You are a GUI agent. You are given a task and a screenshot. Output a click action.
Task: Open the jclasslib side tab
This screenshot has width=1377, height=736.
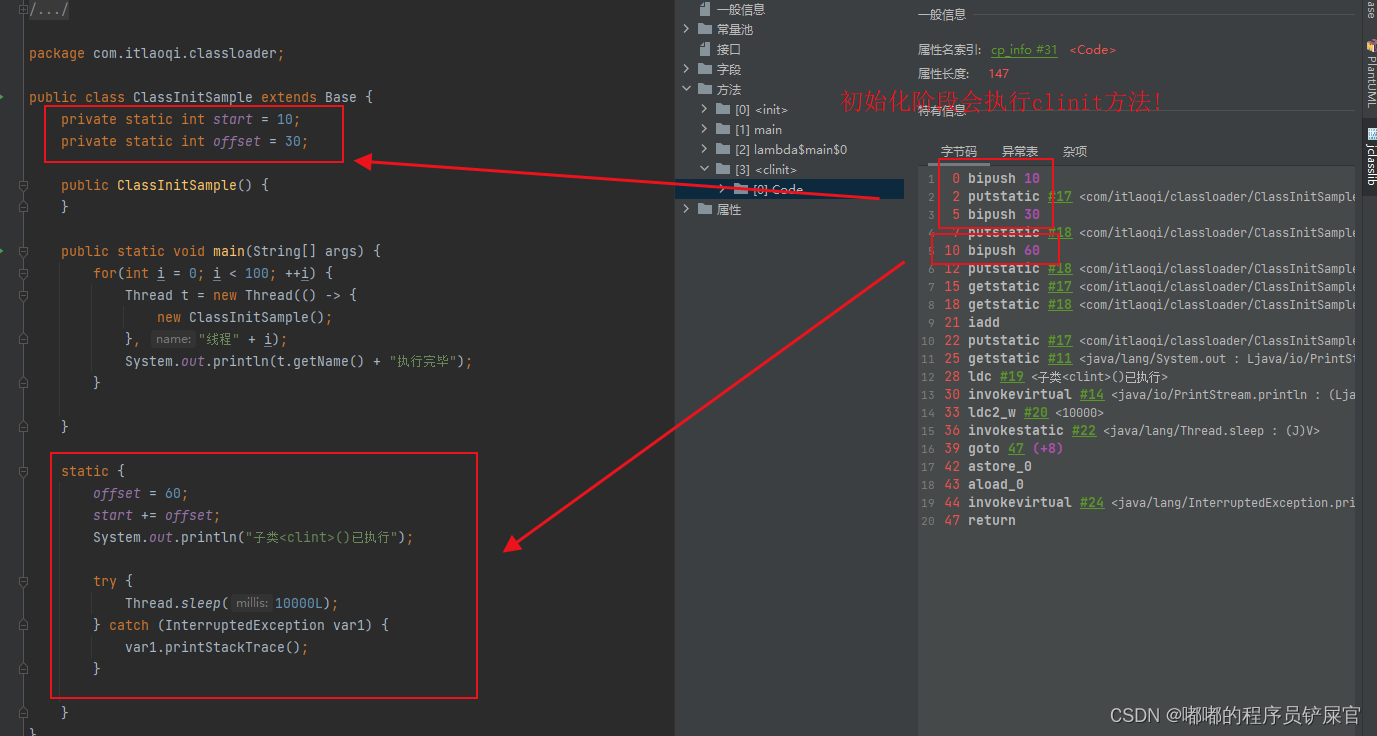(1370, 158)
